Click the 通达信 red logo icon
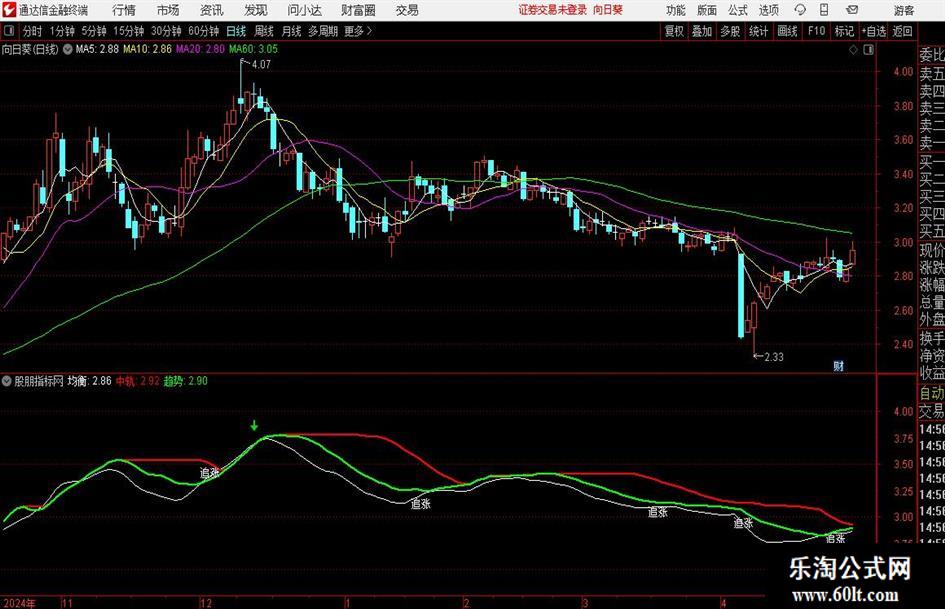The width and height of the screenshot is (945, 609). point(9,10)
